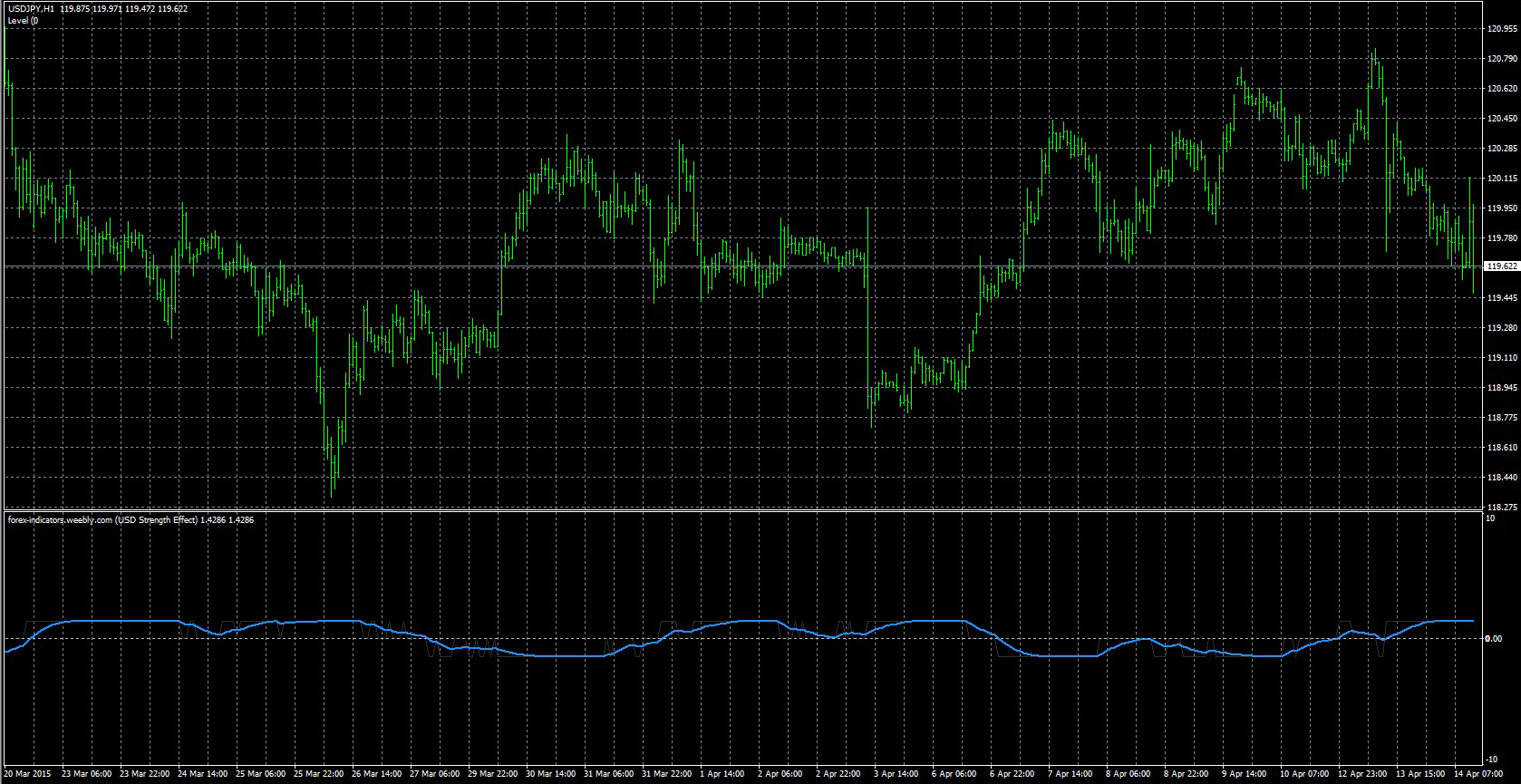1521x784 pixels.
Task: Click the 1 Apr 14:00 time label
Action: click(724, 774)
